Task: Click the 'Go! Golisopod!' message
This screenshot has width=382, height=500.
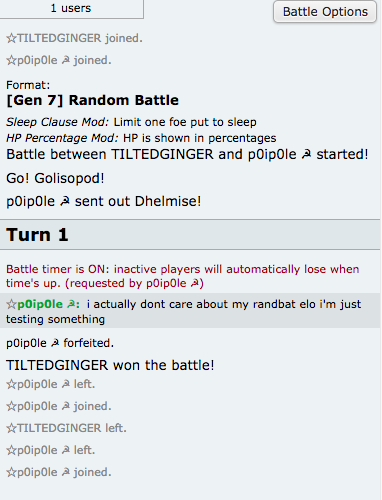Action: 55,178
